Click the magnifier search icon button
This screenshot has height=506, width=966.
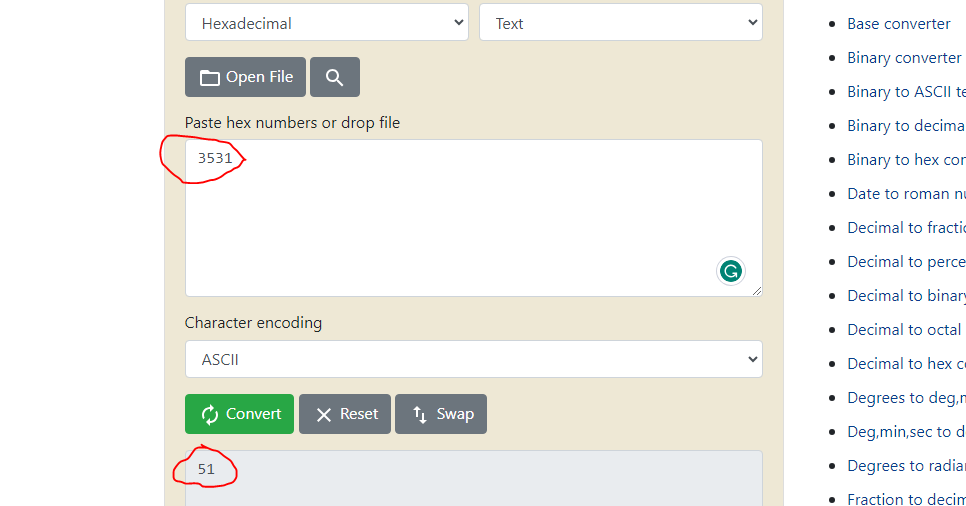pos(334,77)
